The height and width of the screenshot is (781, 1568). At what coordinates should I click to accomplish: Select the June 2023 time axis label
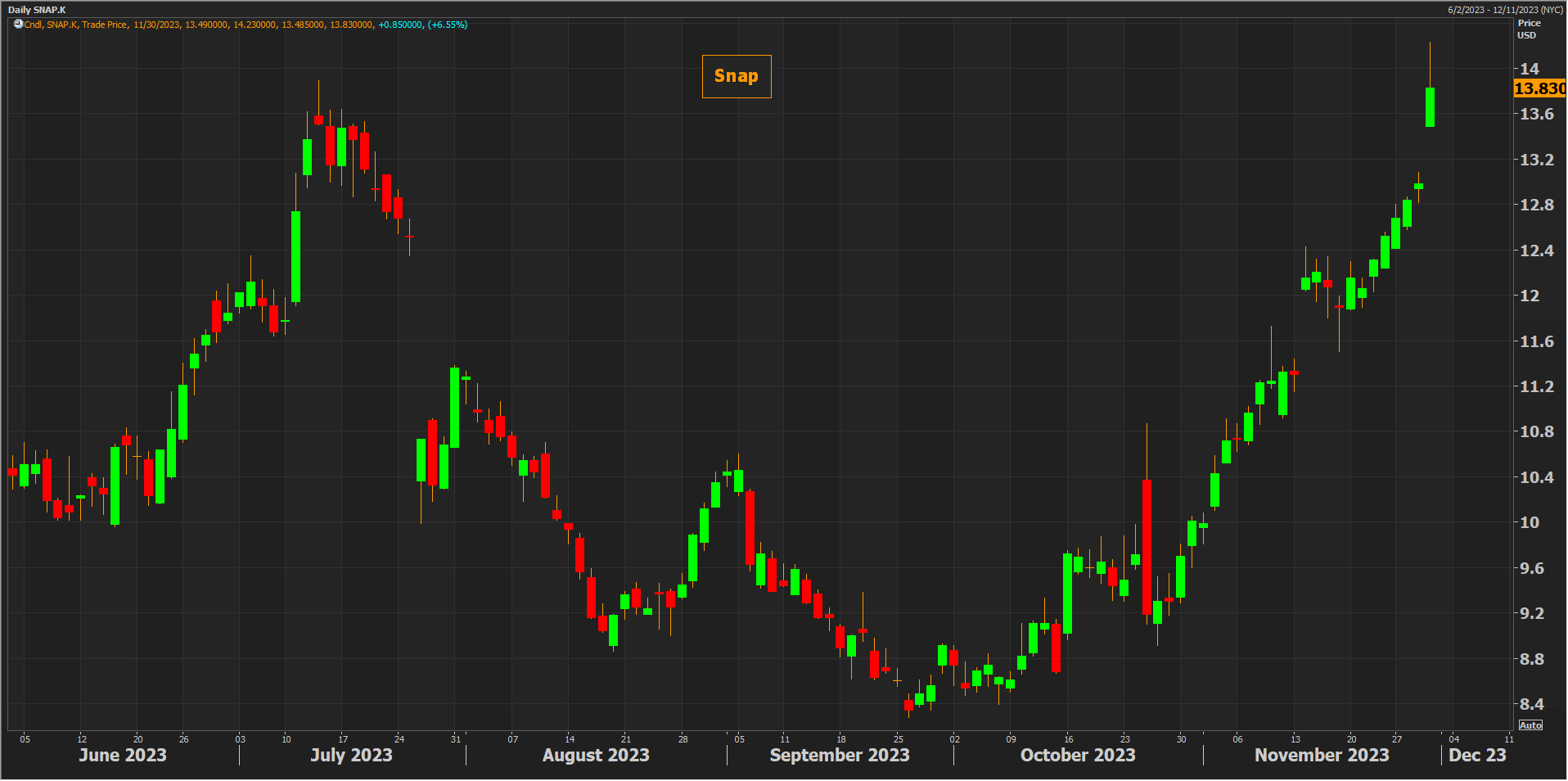[x=122, y=755]
